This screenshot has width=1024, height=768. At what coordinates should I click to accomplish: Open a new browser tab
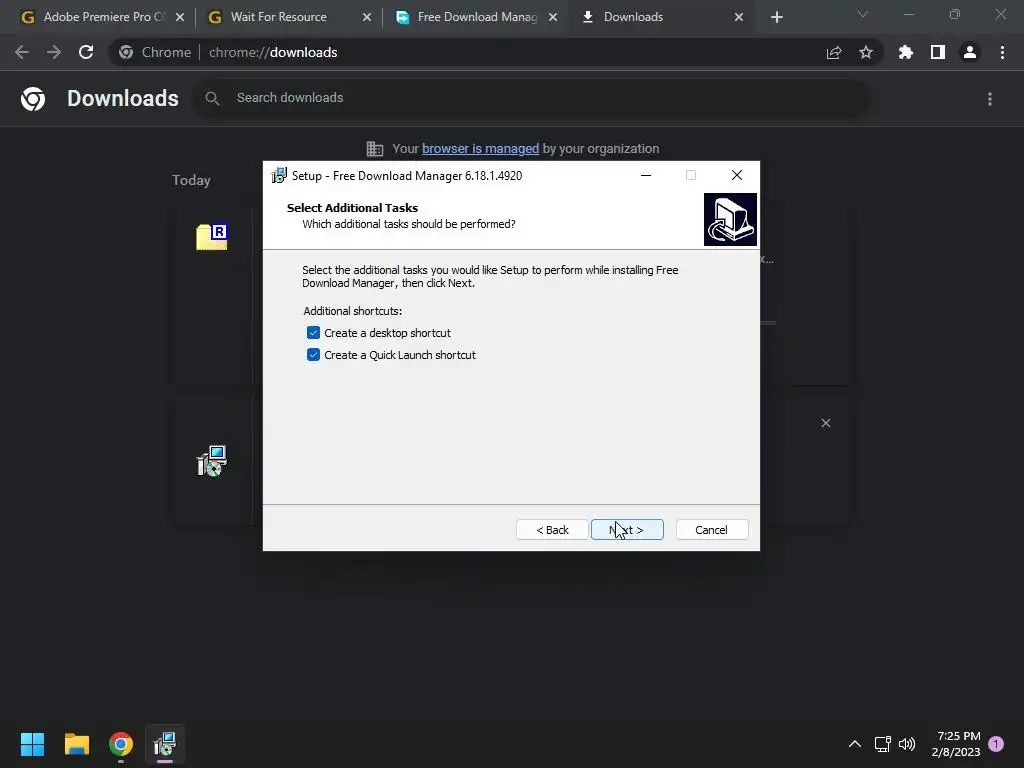pyautogui.click(x=776, y=18)
